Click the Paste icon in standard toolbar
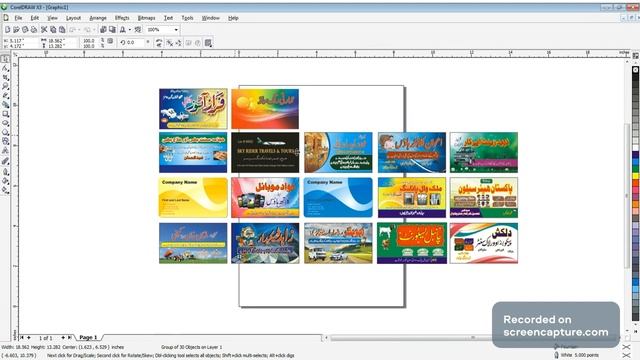The width and height of the screenshot is (640, 360). 62,30
